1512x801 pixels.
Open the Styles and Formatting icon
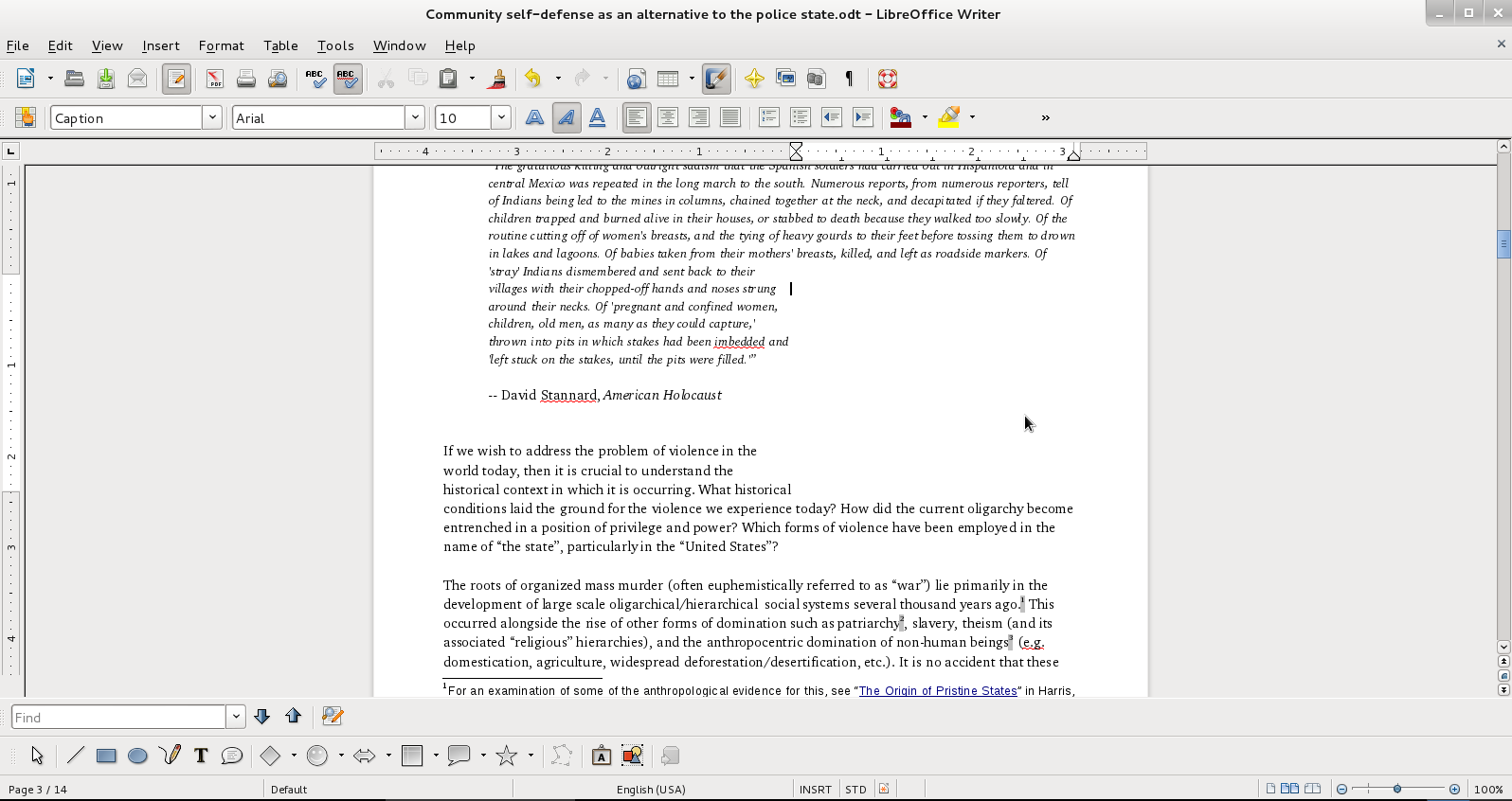26,117
